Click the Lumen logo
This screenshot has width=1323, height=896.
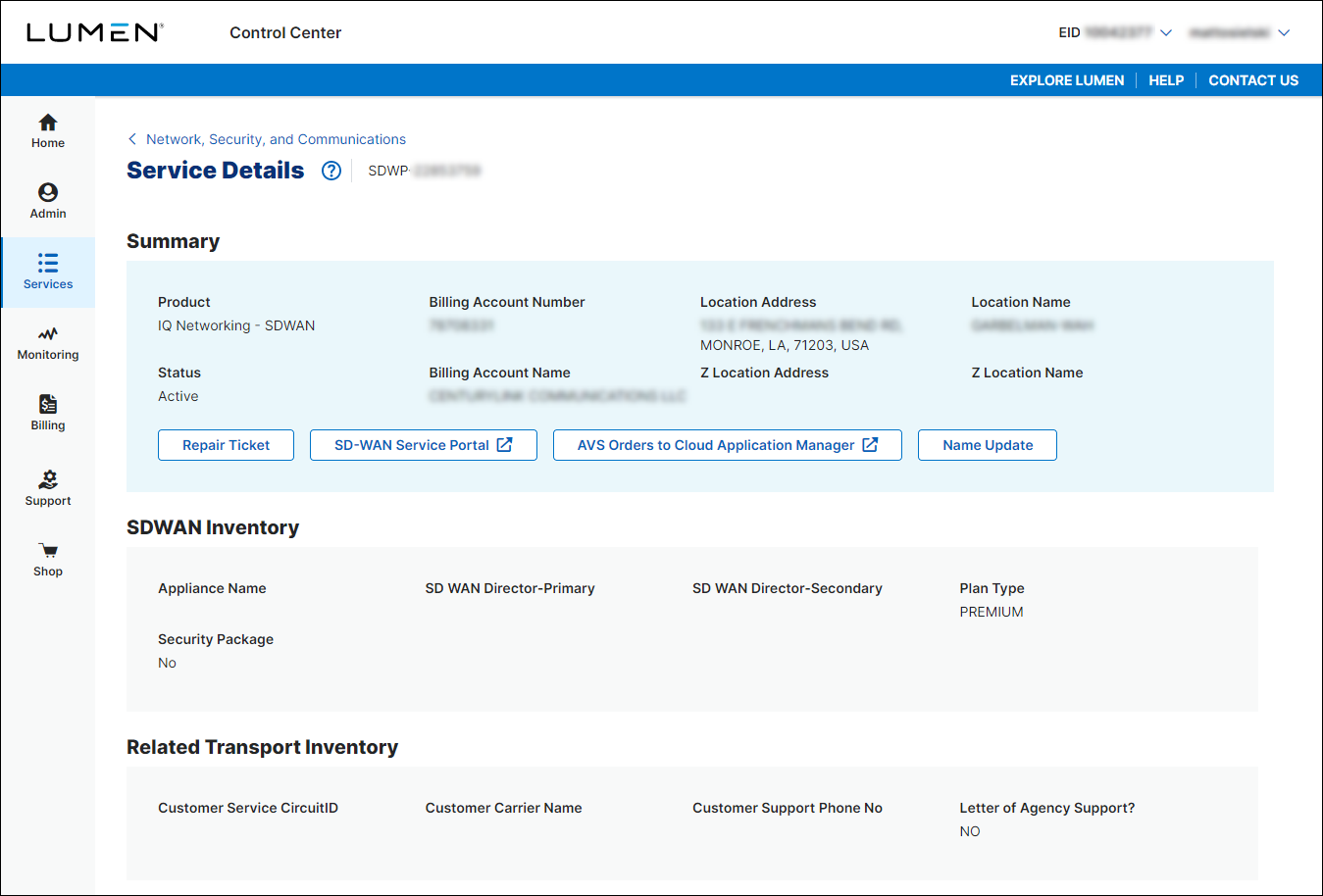(x=94, y=32)
